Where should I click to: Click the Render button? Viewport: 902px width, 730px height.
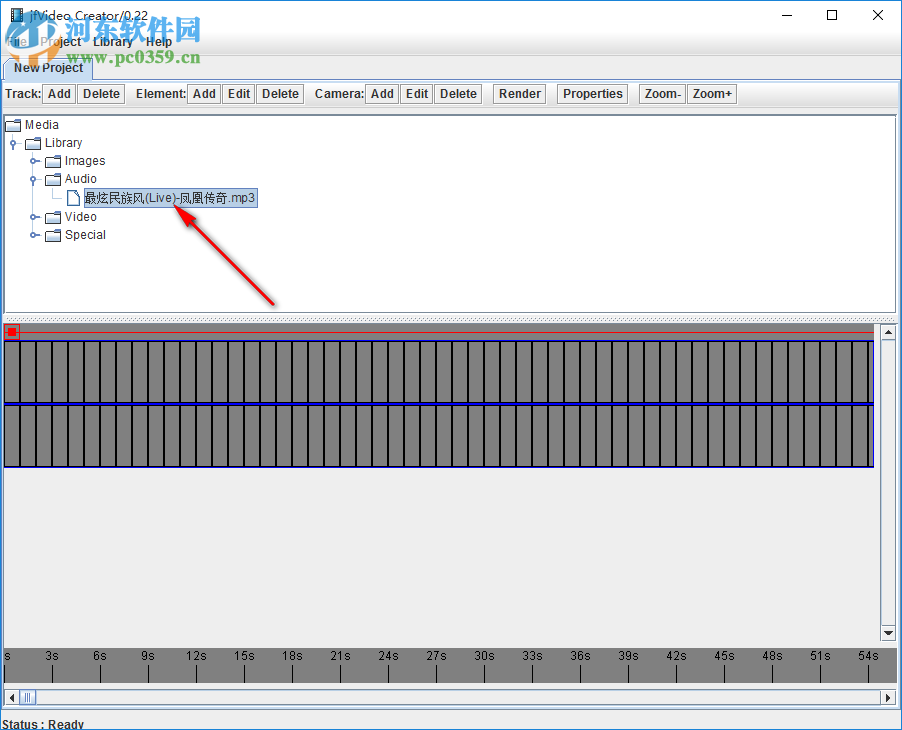click(x=519, y=93)
